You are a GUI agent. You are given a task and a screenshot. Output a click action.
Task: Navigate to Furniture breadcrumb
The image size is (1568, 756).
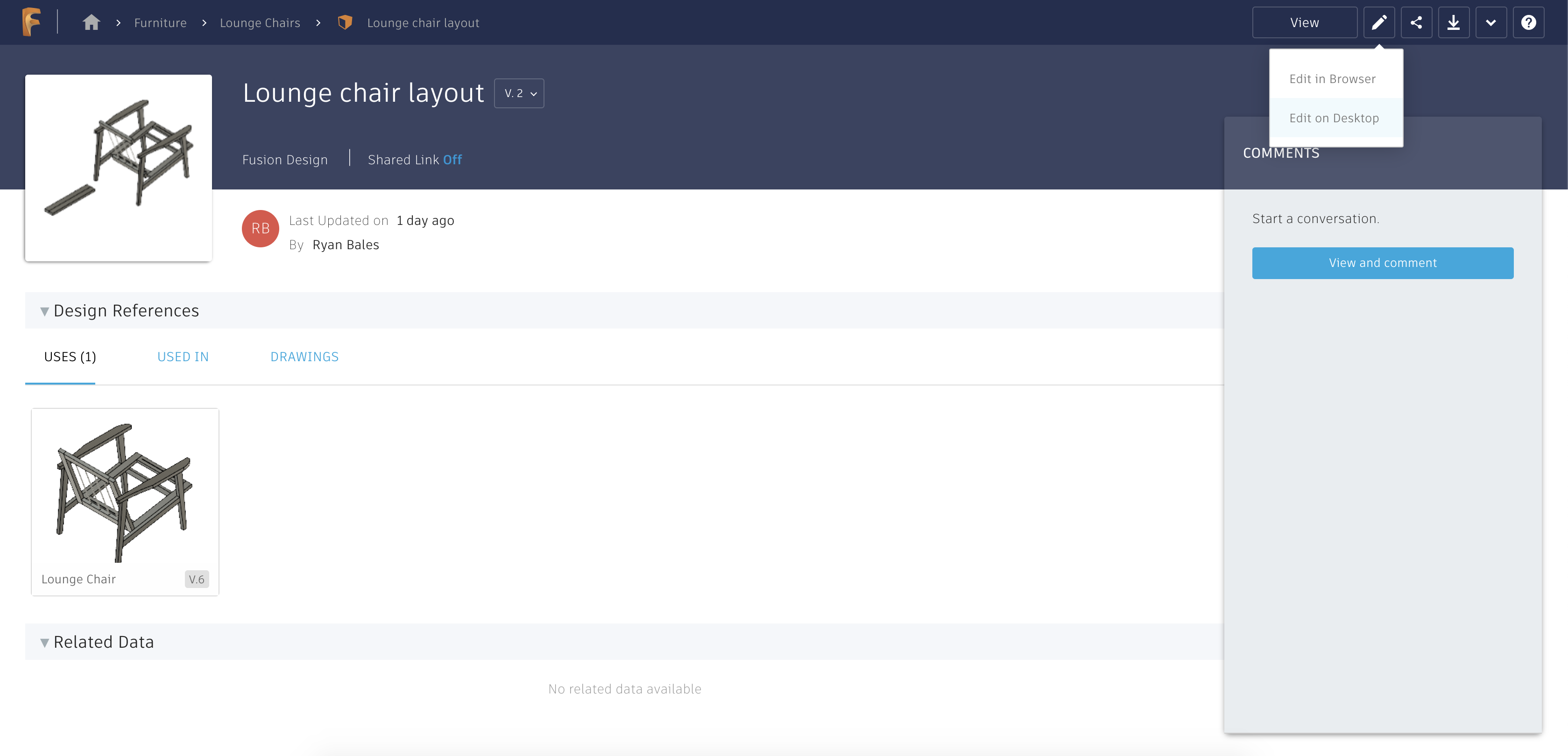160,22
